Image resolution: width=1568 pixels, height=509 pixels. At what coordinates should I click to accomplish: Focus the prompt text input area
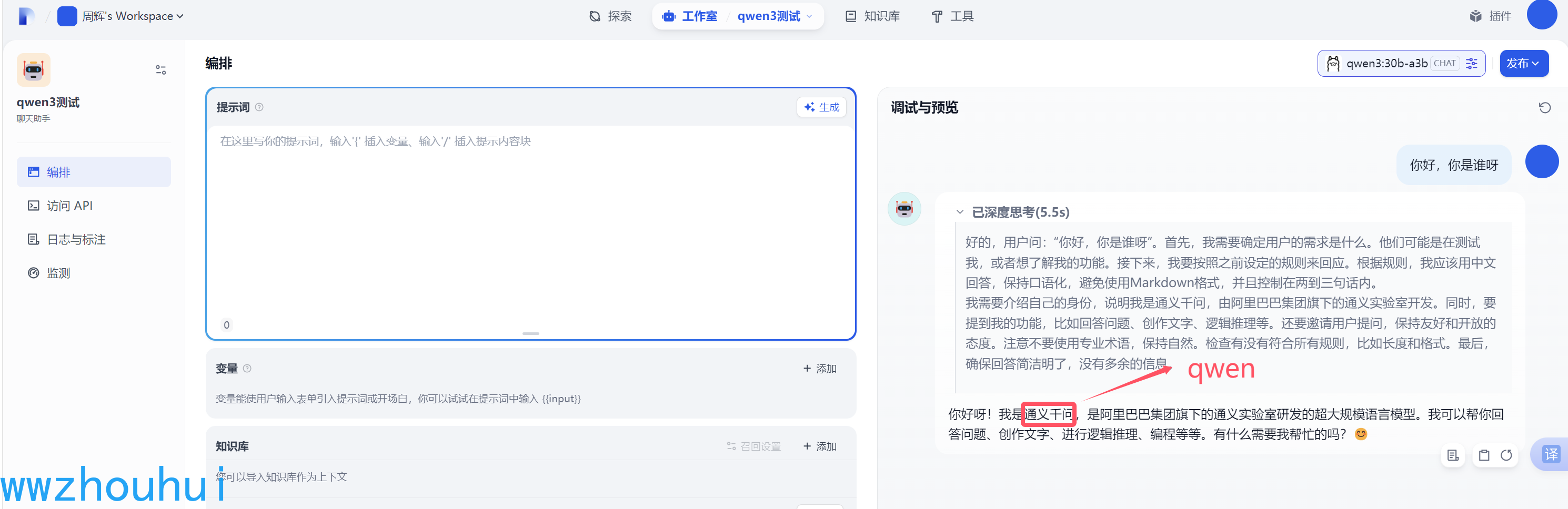coord(531,222)
